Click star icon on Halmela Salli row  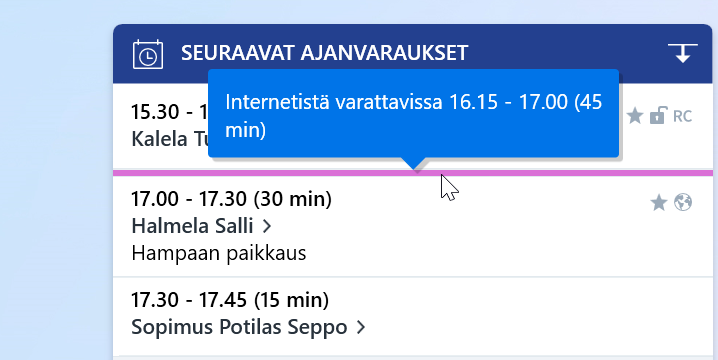(658, 202)
